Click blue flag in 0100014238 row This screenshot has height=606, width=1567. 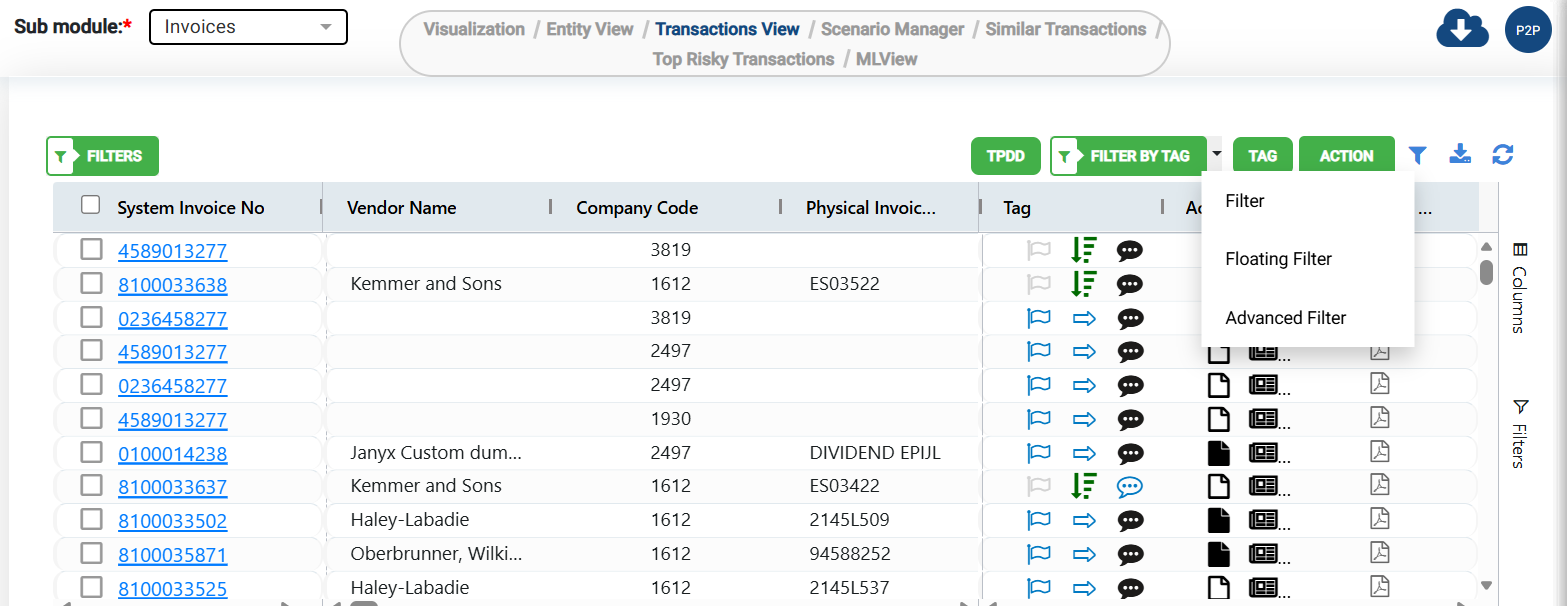coord(1040,454)
